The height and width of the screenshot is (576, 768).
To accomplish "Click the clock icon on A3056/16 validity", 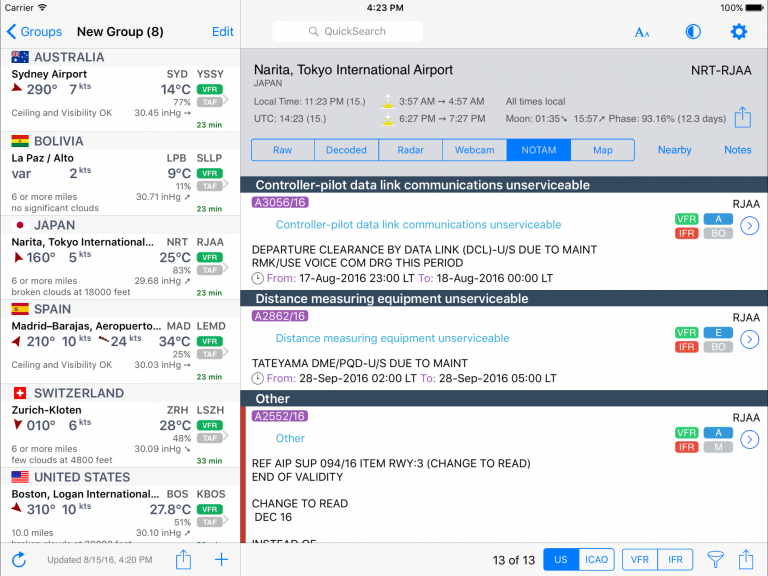I will coord(257,279).
